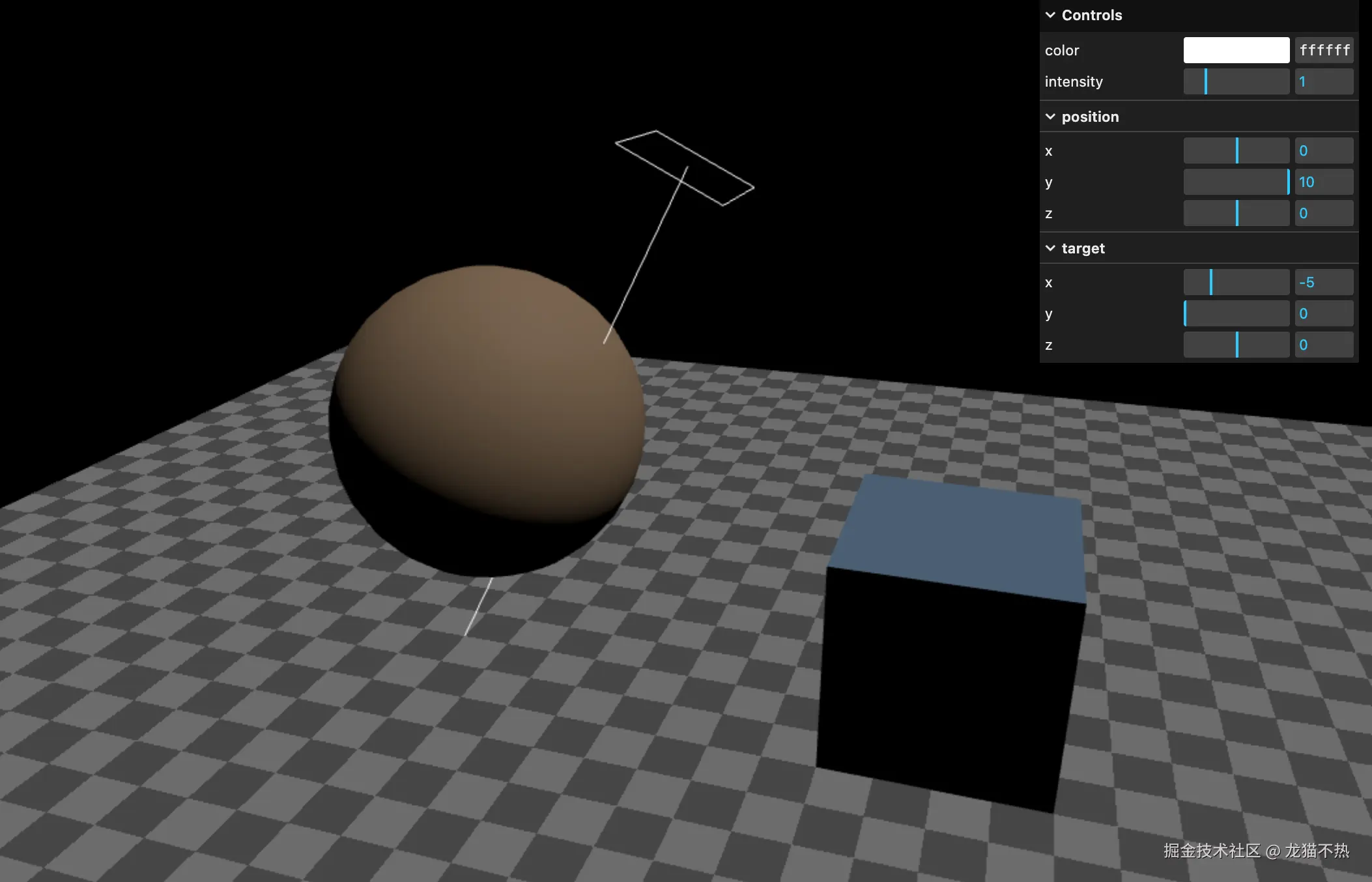1372x882 pixels.
Task: Click the target y slider
Action: [1236, 313]
